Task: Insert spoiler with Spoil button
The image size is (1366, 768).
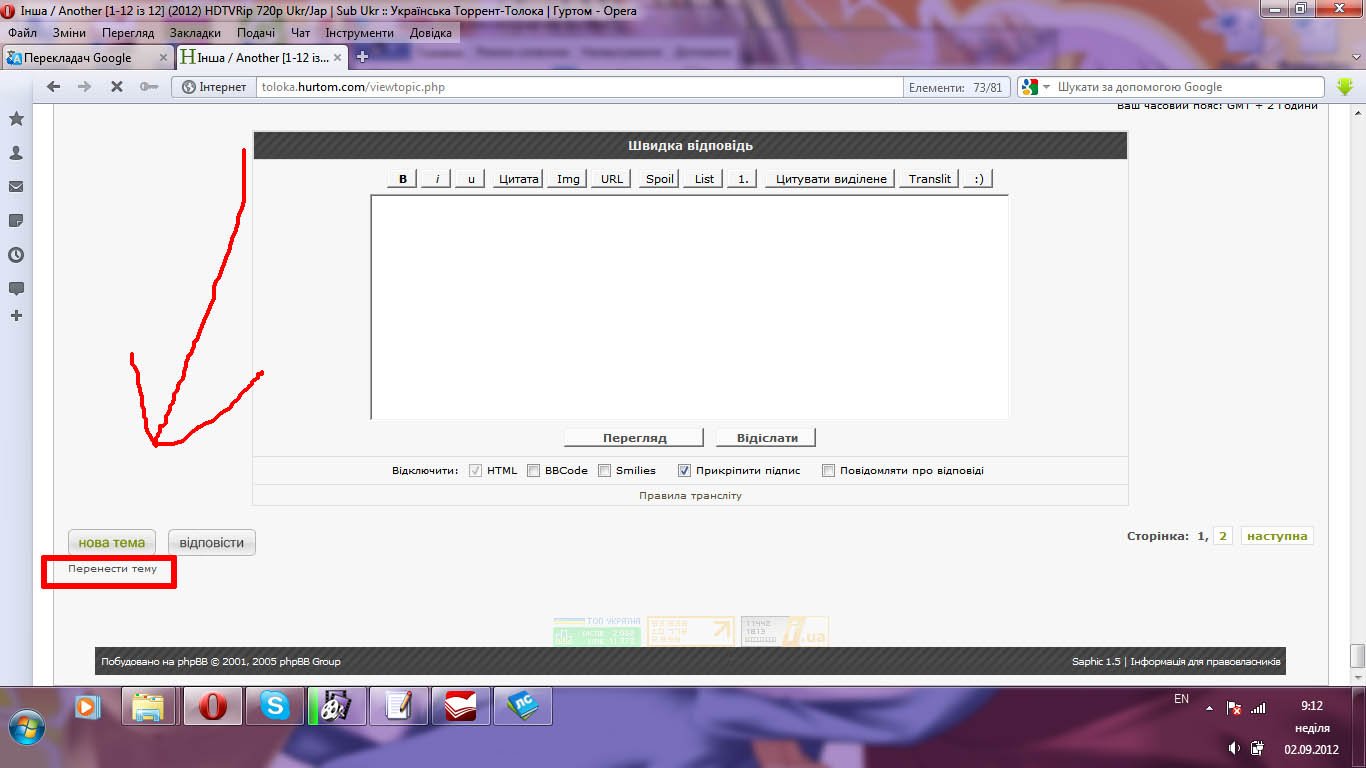Action: pos(660,179)
